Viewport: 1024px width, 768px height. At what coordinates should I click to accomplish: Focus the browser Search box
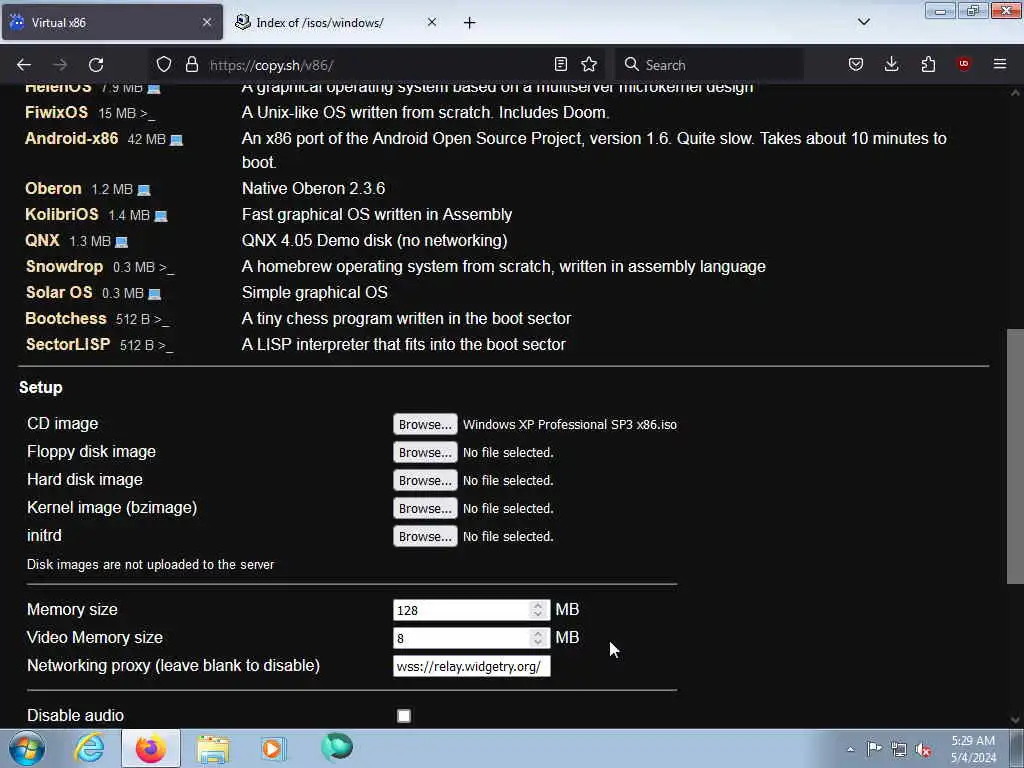pos(709,65)
